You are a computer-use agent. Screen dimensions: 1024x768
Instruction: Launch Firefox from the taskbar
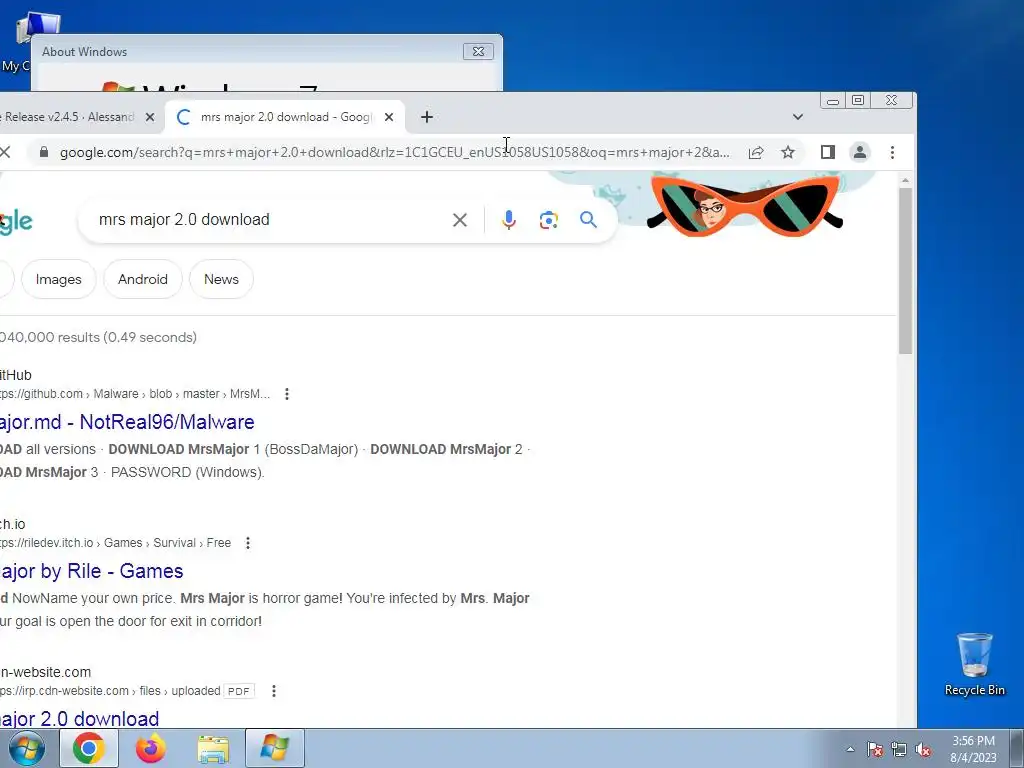151,748
